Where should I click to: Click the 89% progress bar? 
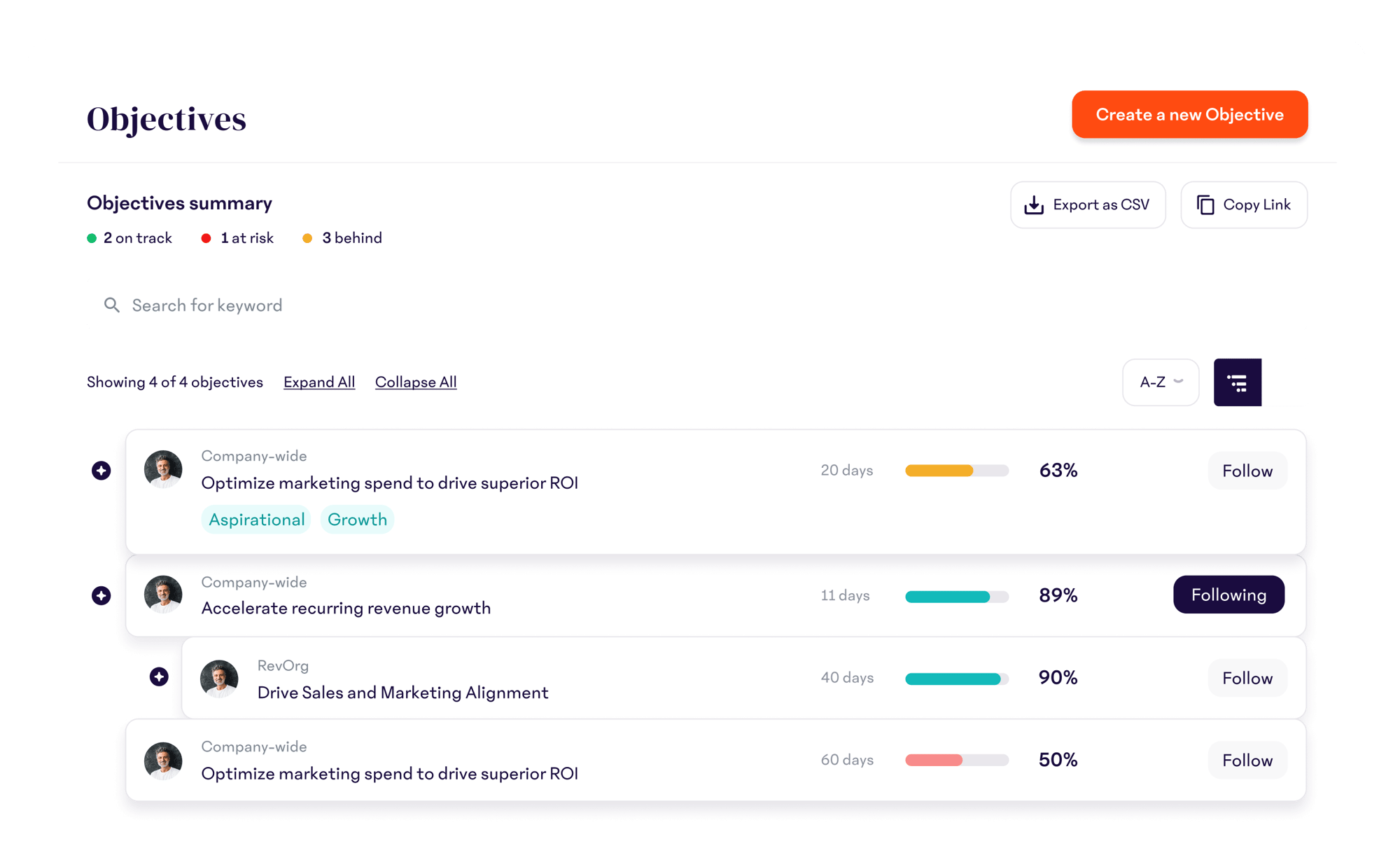click(956, 597)
